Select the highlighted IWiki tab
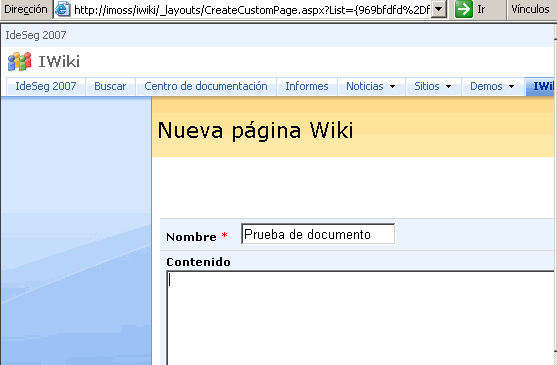 pos(540,86)
